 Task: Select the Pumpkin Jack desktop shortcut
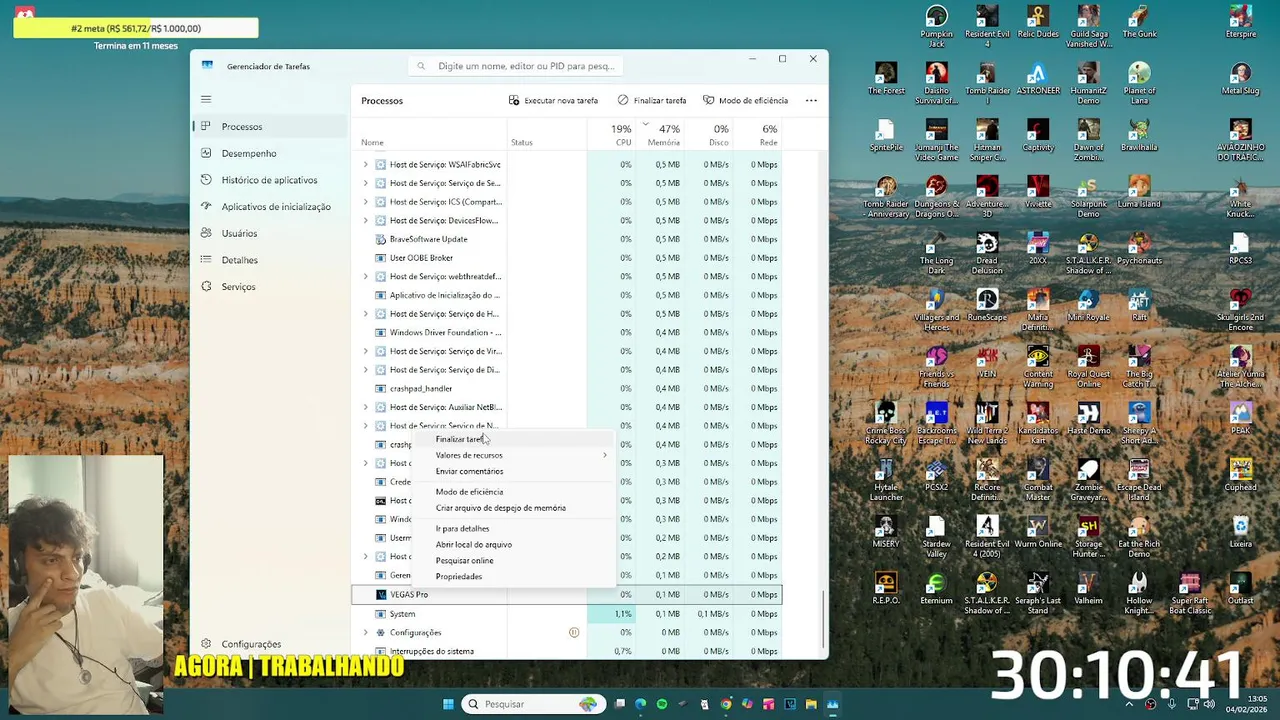click(936, 27)
